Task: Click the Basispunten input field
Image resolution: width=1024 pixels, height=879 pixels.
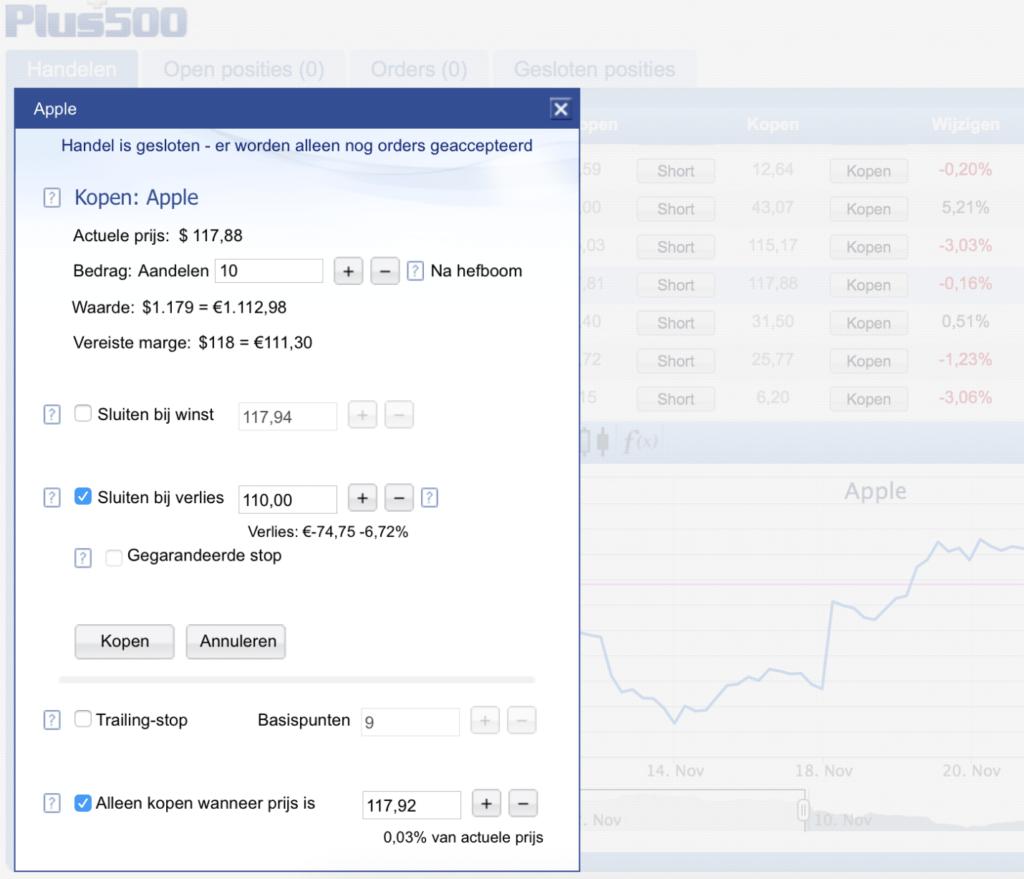Action: [410, 722]
